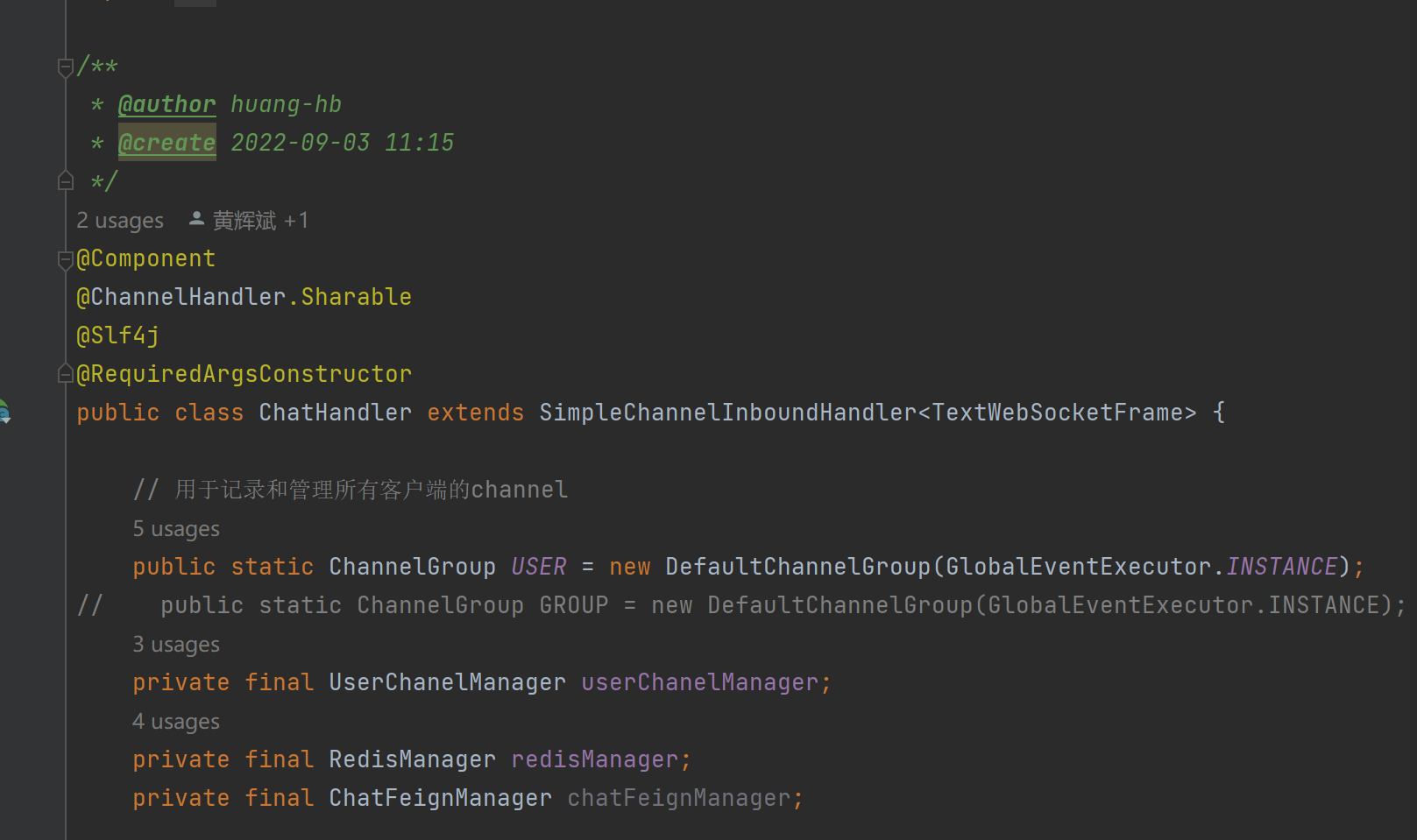
Task: Click the UserChanelManager type name
Action: pyautogui.click(x=448, y=682)
